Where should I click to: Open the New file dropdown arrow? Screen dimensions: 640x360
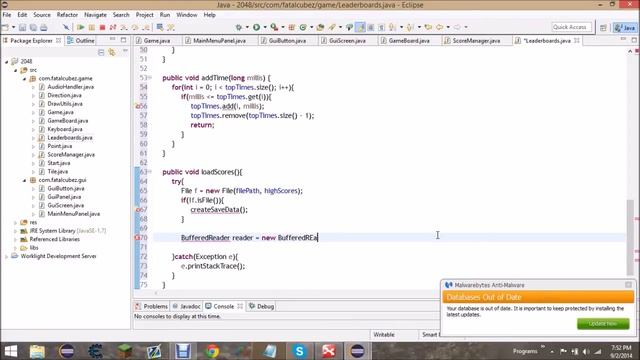tap(13, 27)
